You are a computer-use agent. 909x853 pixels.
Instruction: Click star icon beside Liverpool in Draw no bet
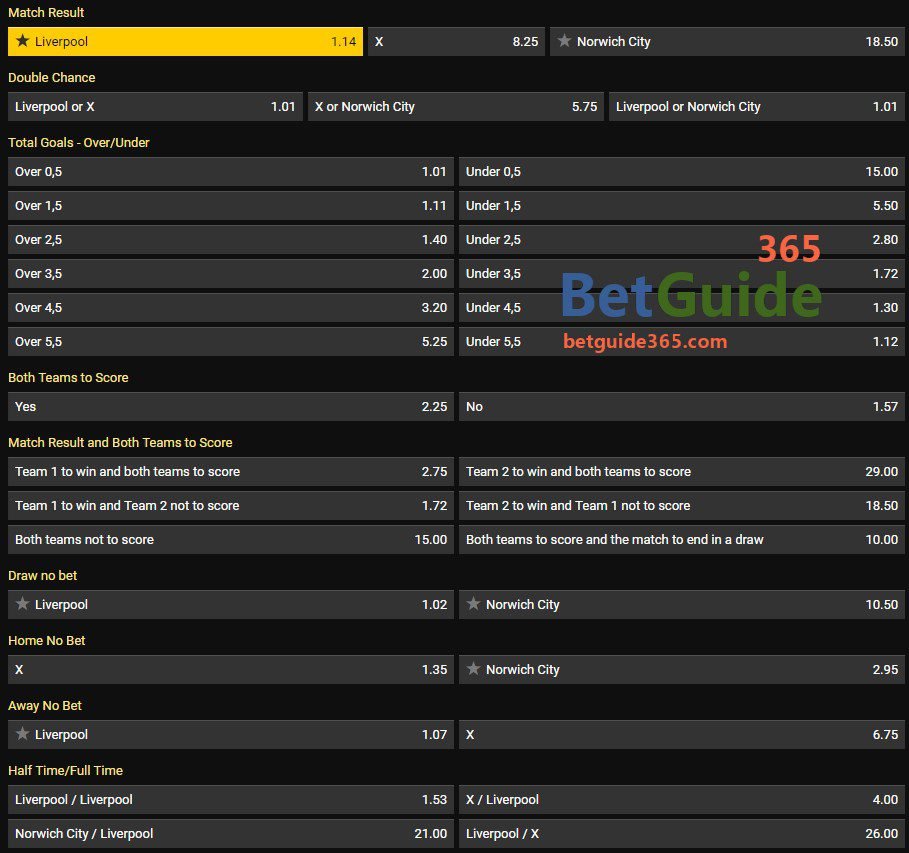coord(23,604)
